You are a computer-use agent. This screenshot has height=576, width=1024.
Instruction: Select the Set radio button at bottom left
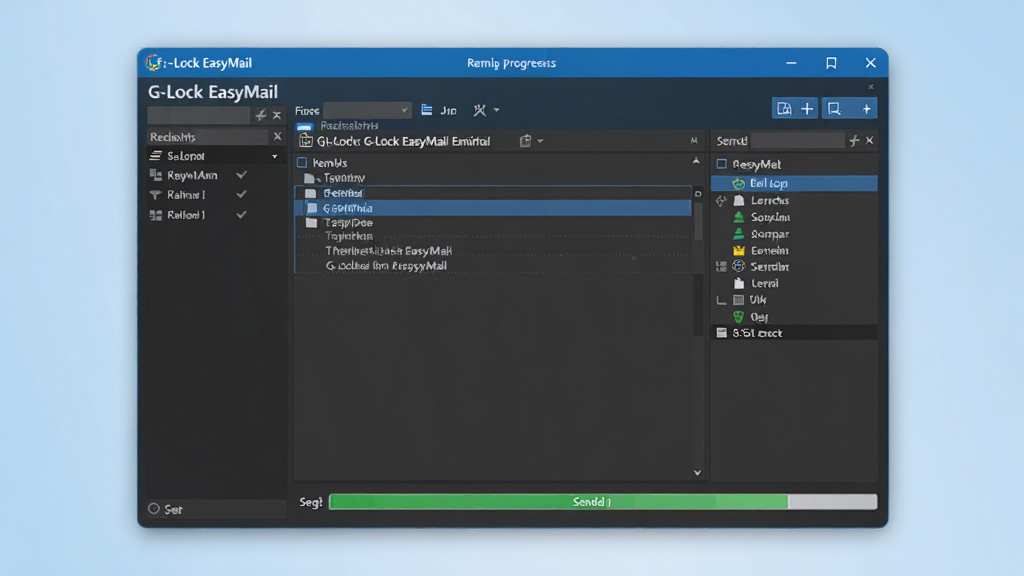tap(153, 509)
